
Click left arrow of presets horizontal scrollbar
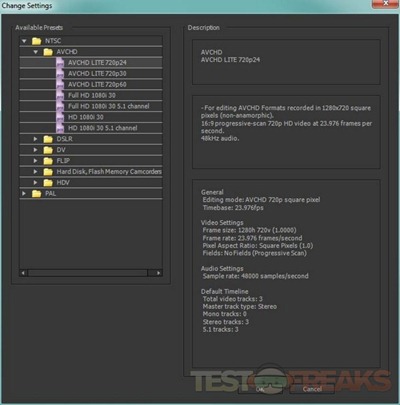[x=23, y=273]
